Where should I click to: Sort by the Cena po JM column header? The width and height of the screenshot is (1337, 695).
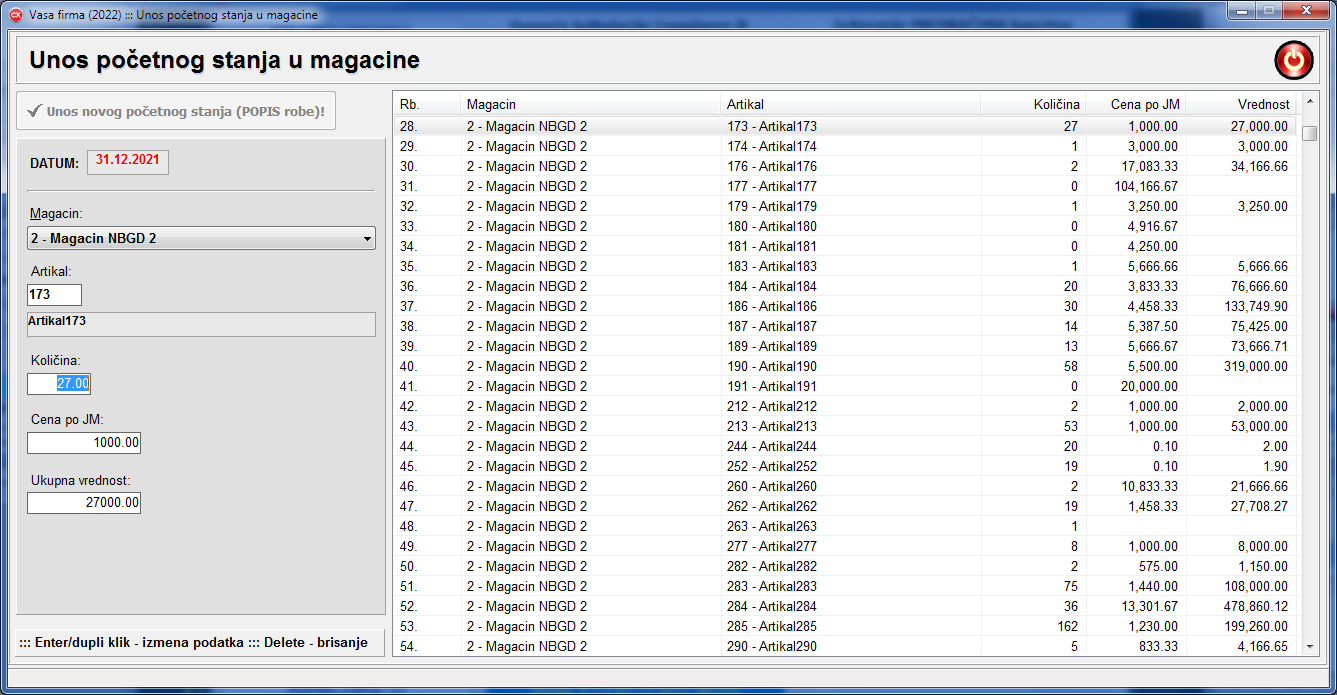[1136, 104]
